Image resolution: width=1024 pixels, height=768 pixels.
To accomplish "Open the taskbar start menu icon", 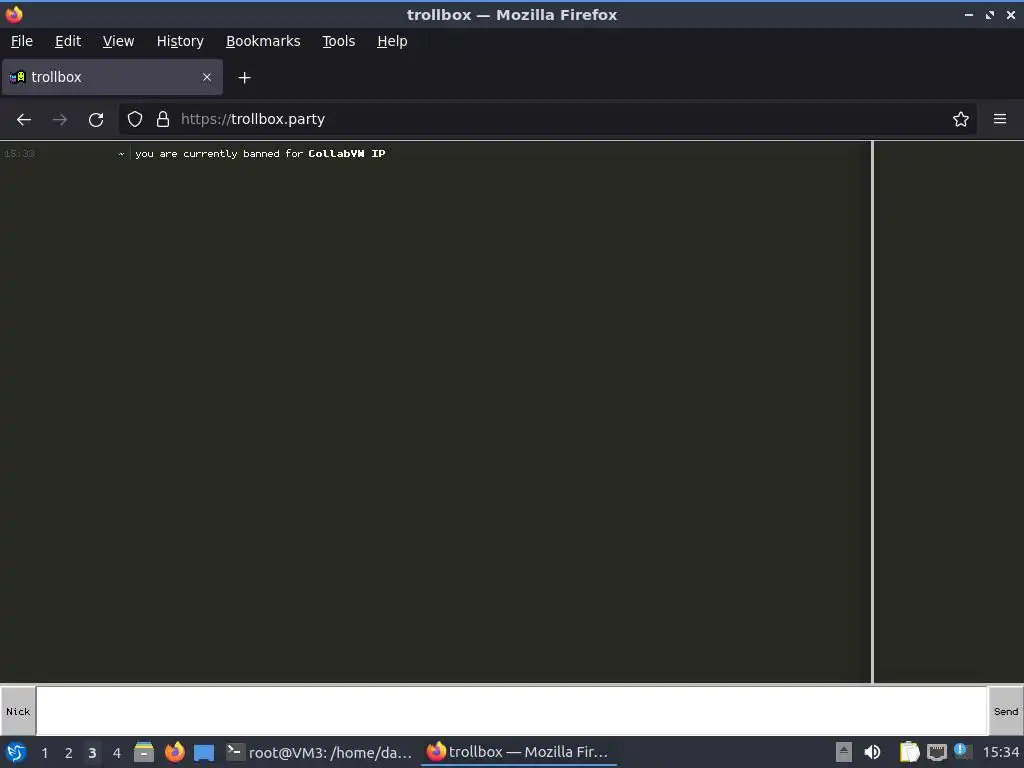I will (16, 752).
